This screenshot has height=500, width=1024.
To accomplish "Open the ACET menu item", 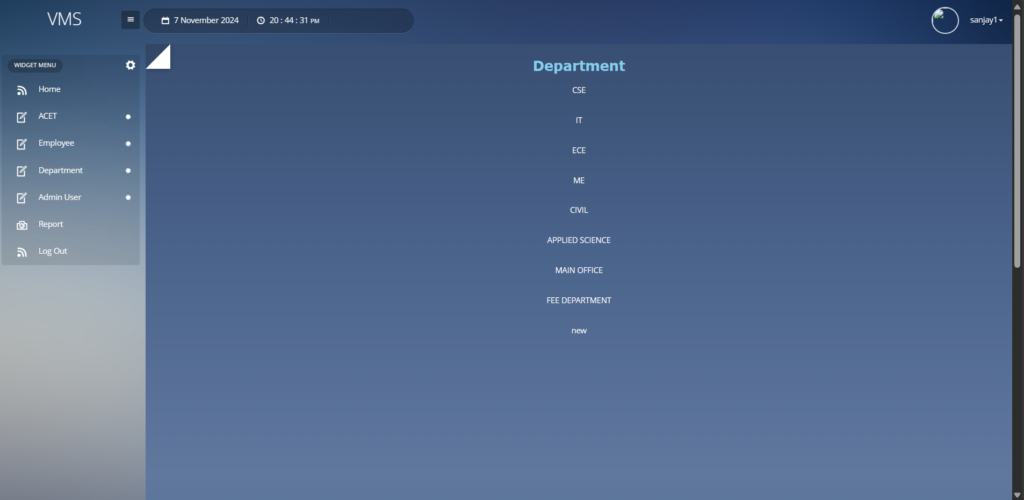I will tap(48, 116).
